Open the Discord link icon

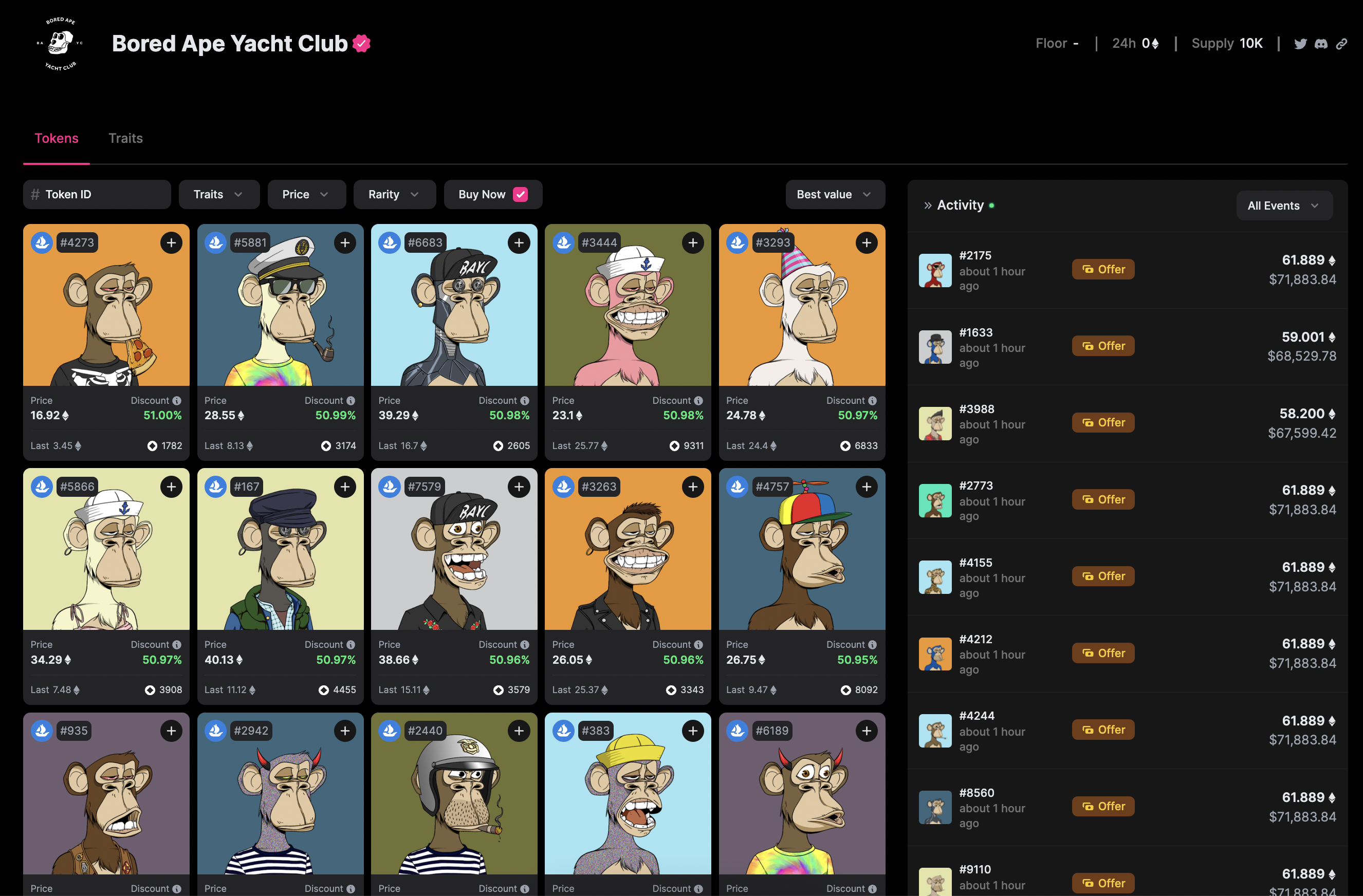[x=1321, y=44]
